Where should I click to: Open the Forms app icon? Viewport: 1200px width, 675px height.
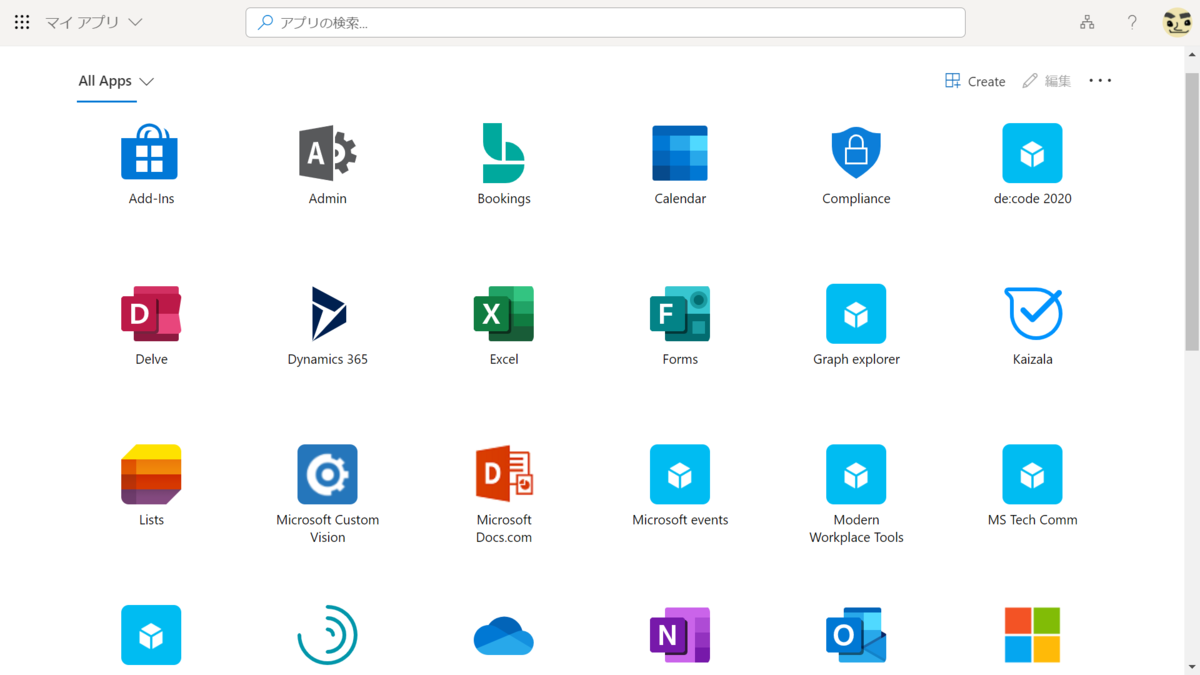680,313
